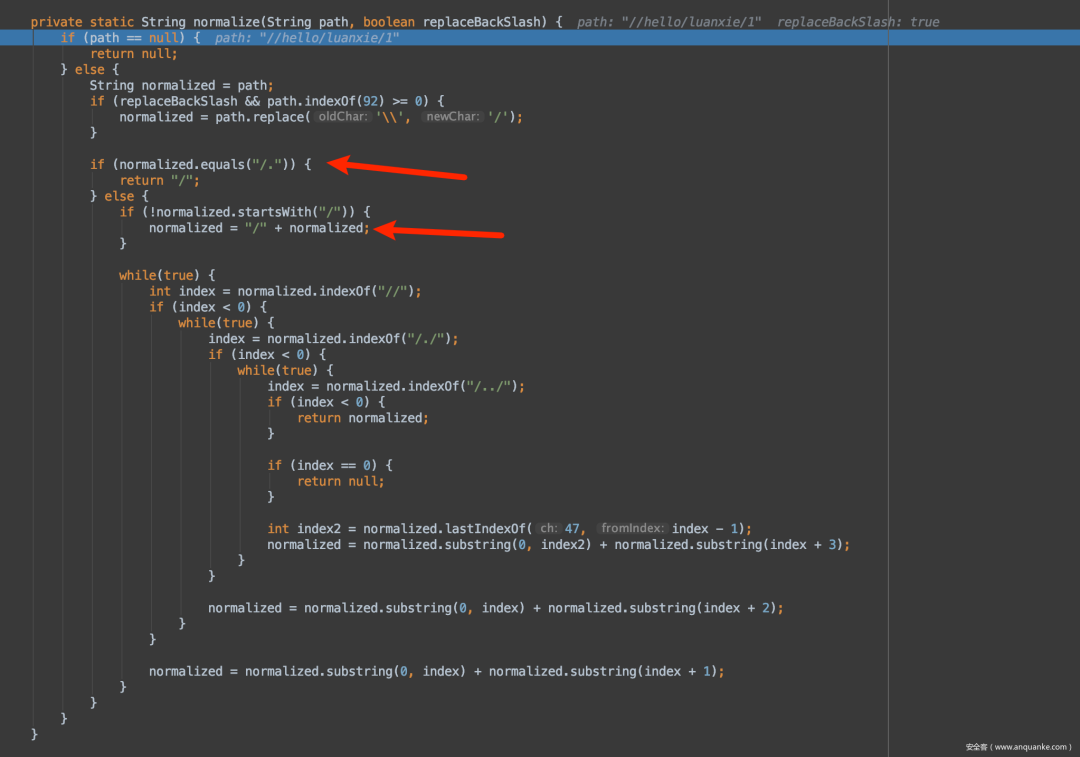The height and width of the screenshot is (757, 1080).
Task: Click the 'oldChar:' parameter hint
Action: 342,117
